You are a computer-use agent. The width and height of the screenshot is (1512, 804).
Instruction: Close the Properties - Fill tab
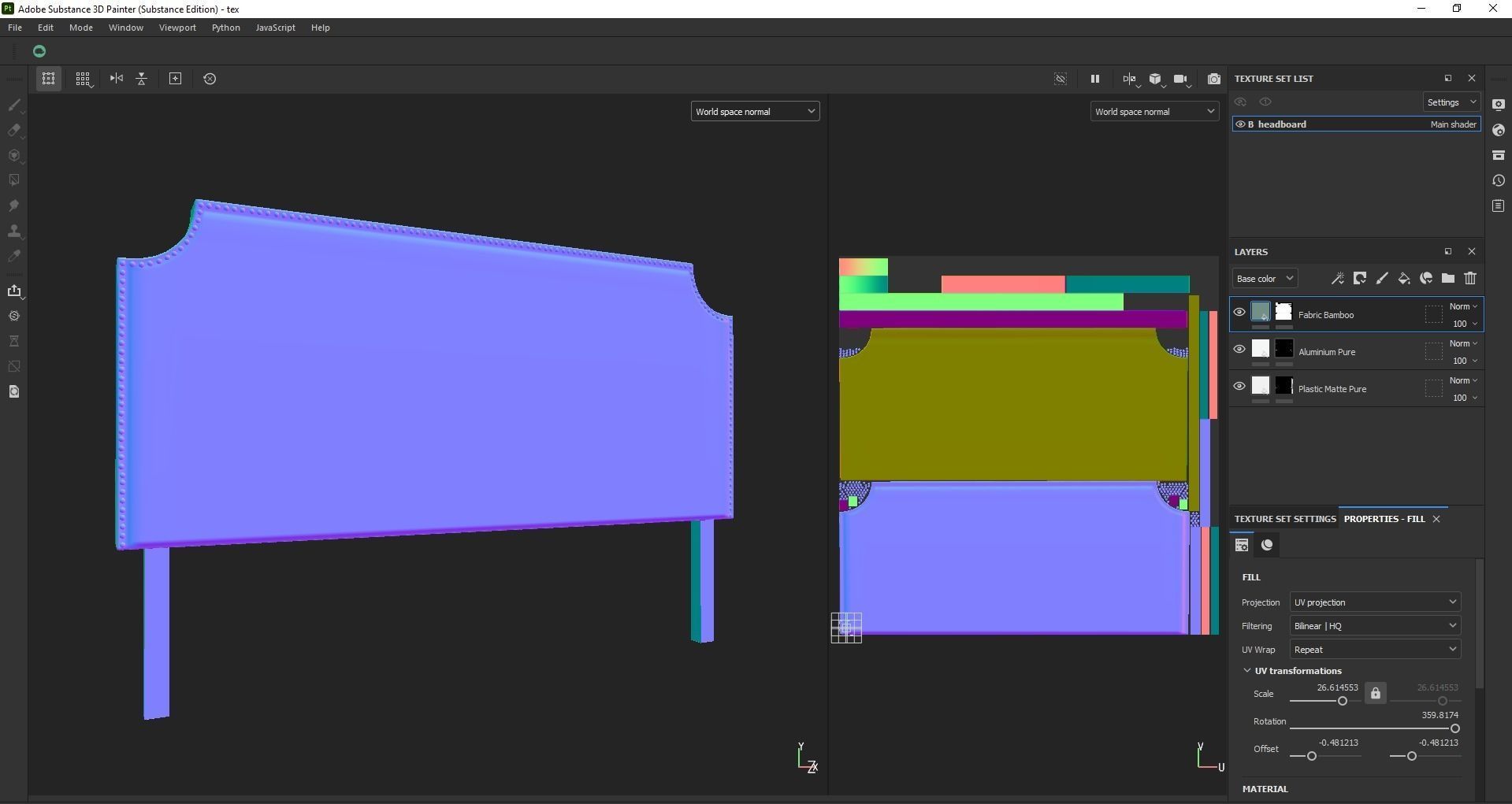(1436, 519)
